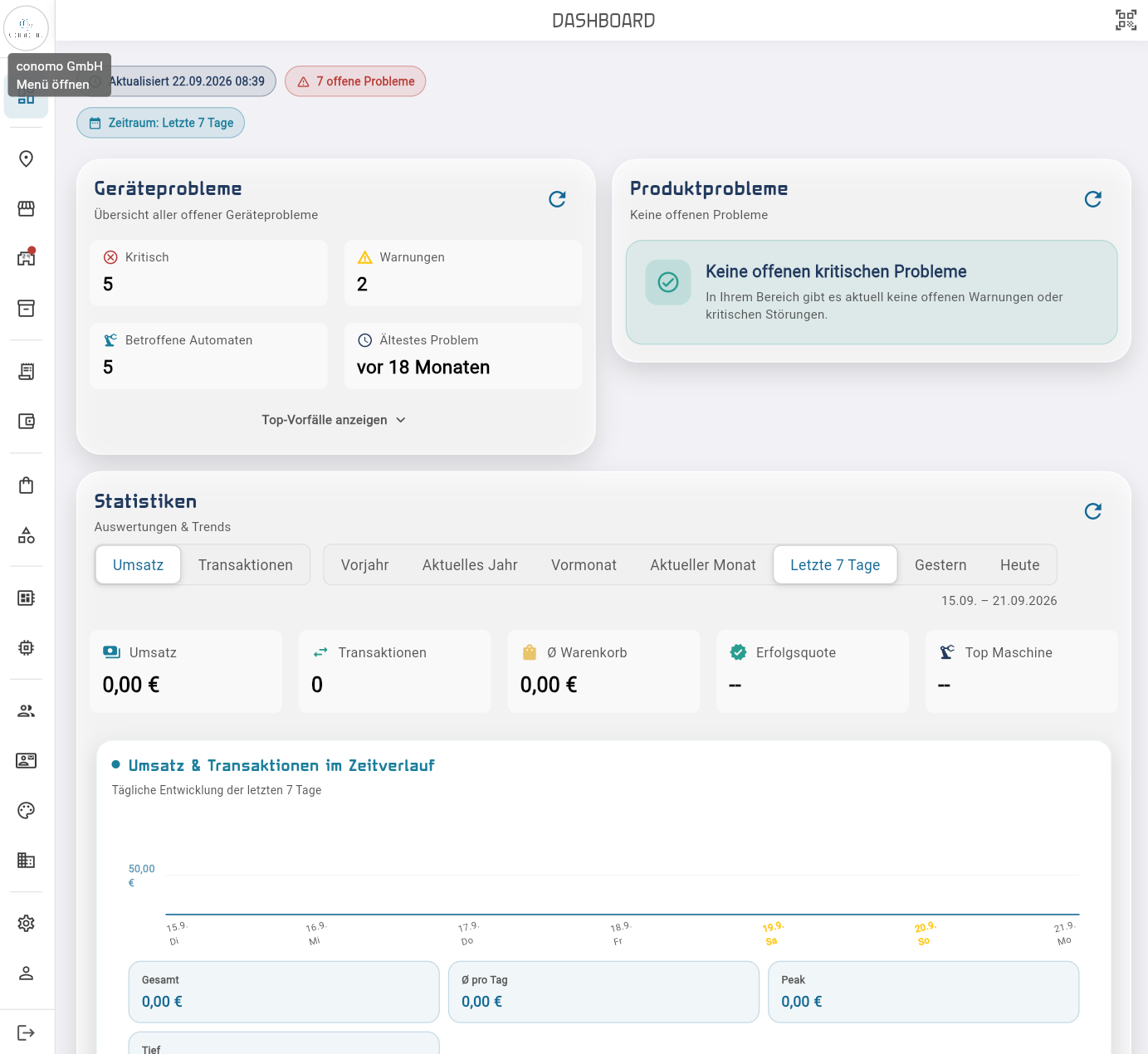Select the Aktuelles Jahr period

click(x=470, y=565)
